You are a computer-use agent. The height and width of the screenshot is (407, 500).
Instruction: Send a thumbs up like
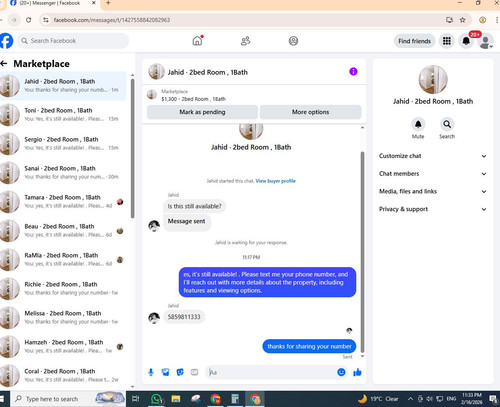(357, 372)
